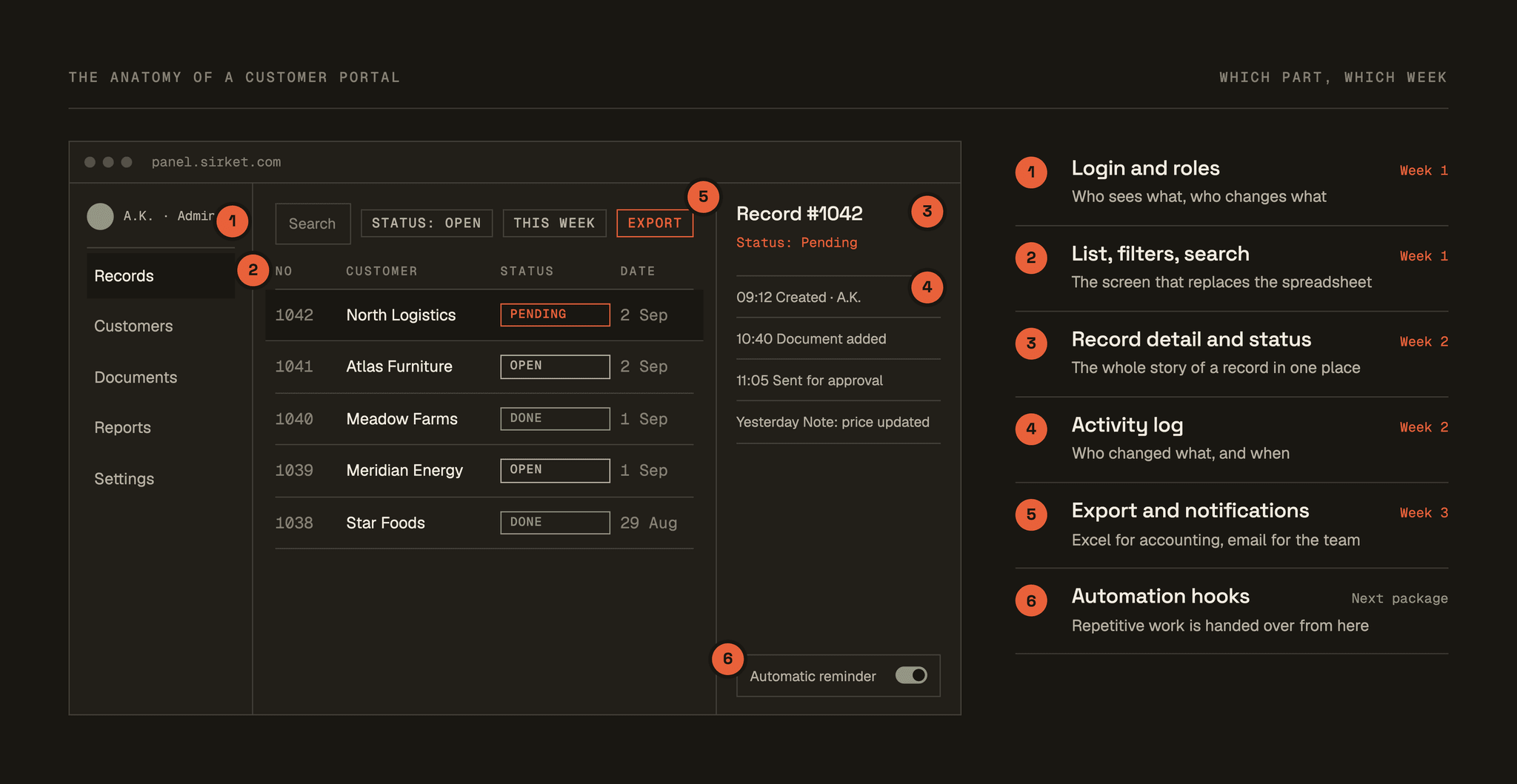This screenshot has height=784, width=1517.
Task: Select the 11:05 Sent for approval entry
Action: point(838,380)
